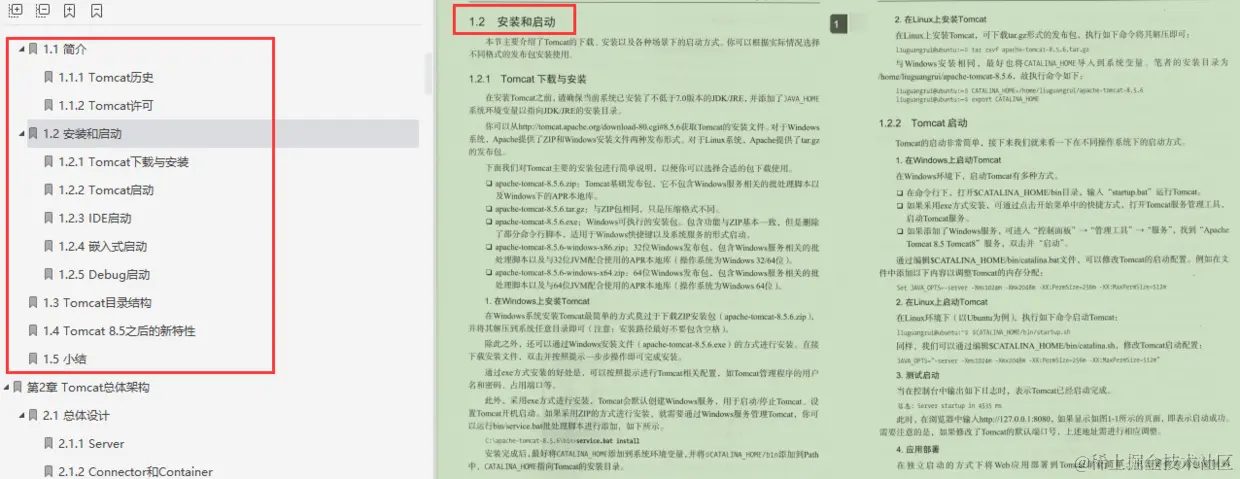1240x479 pixels.
Task: Open bookmark 1.1.1 Tomcat历史
Action: (106, 77)
